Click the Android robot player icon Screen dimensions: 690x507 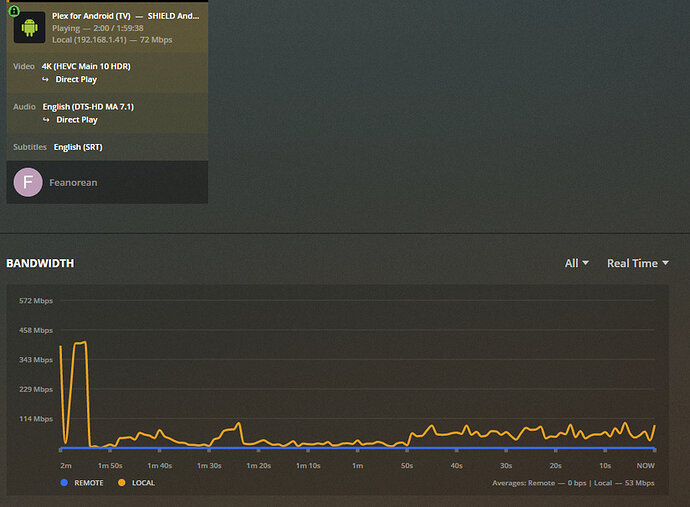click(x=29, y=27)
